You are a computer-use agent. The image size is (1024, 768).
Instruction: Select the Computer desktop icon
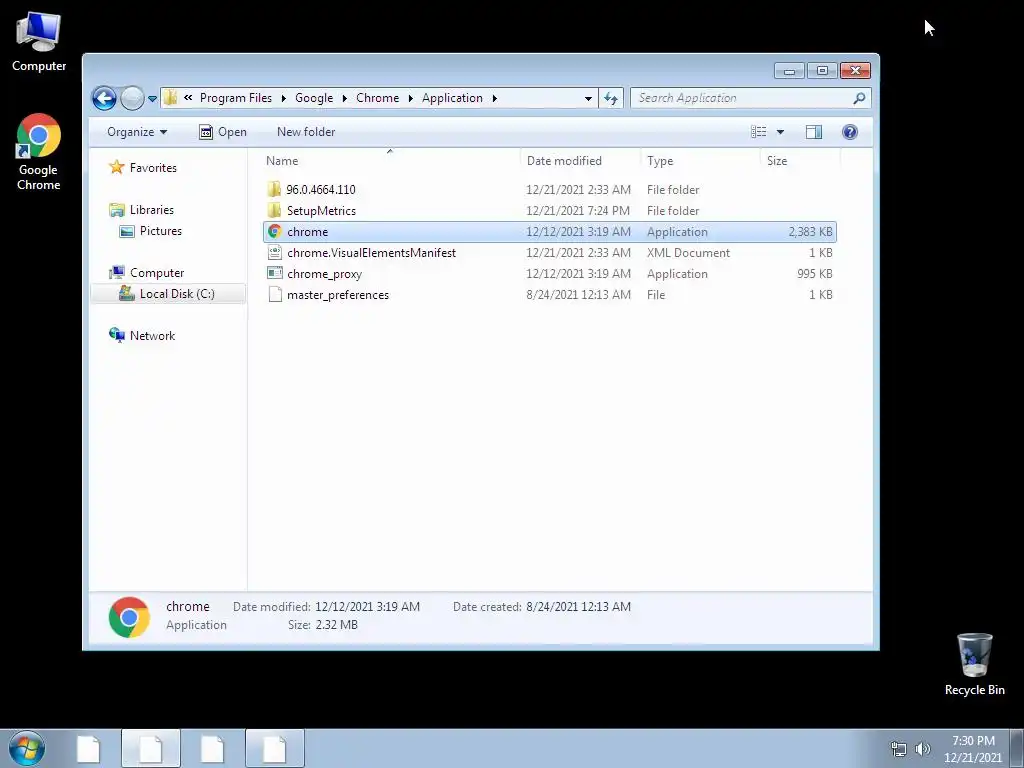39,42
